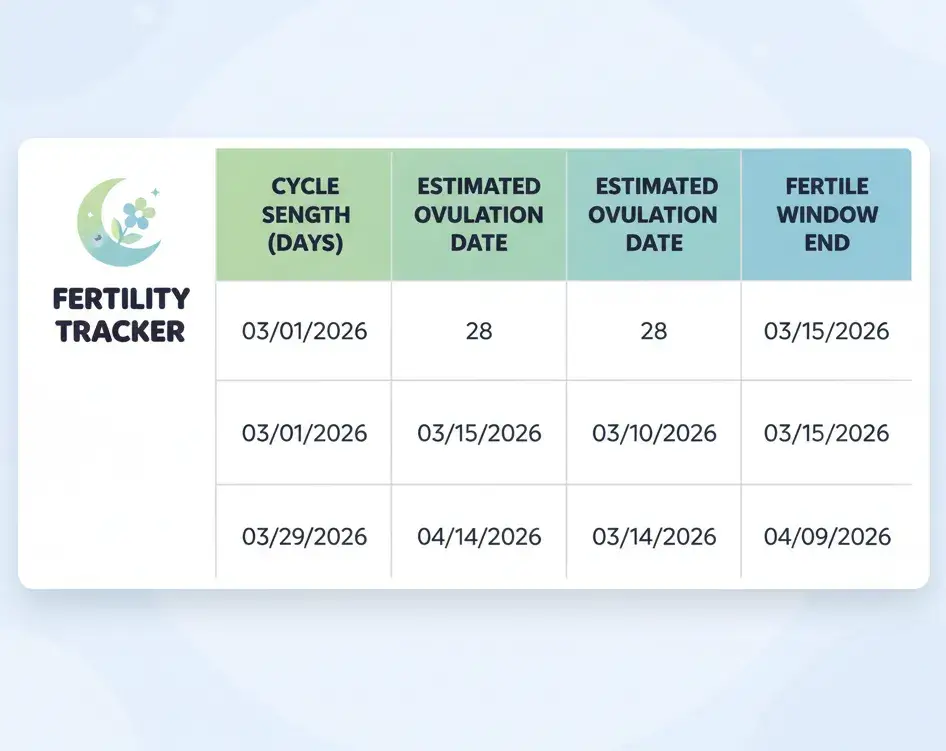Select the Cycle Sength (Days) column header
This screenshot has height=751, width=946.
click(x=304, y=215)
